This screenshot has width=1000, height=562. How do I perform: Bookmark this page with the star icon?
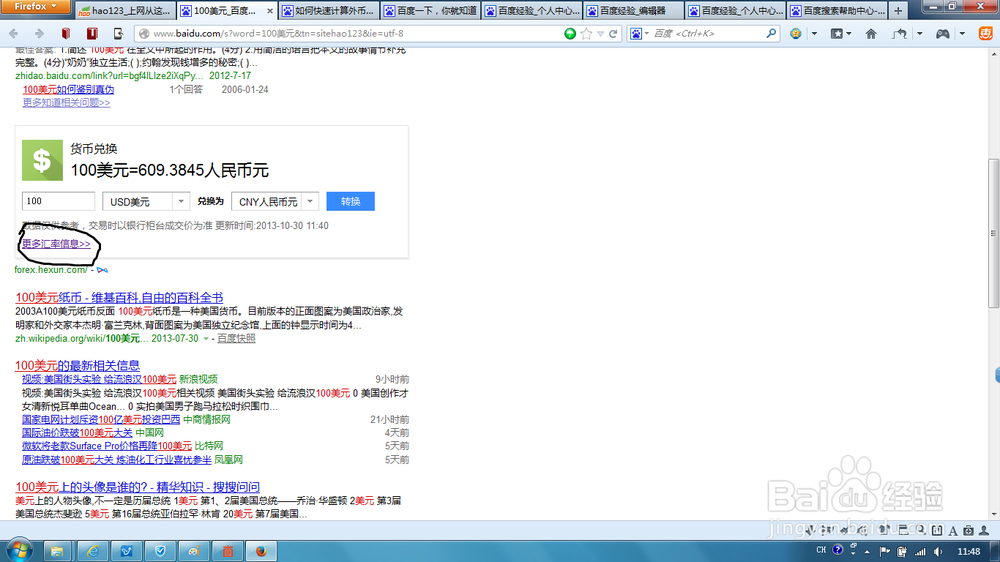click(586, 33)
